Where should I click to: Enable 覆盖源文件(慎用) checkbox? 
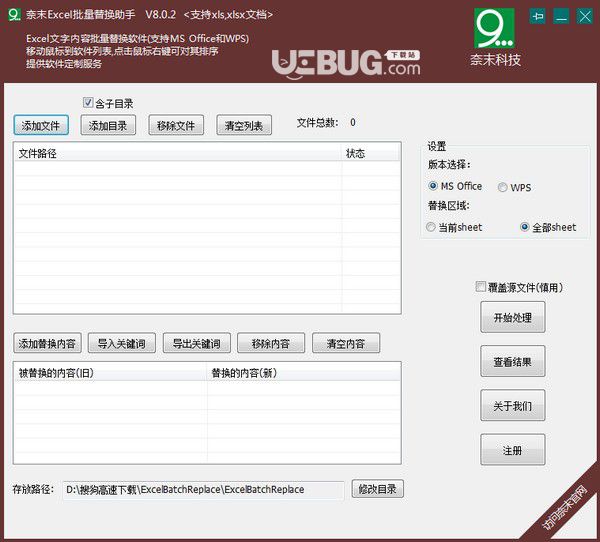[x=480, y=287]
